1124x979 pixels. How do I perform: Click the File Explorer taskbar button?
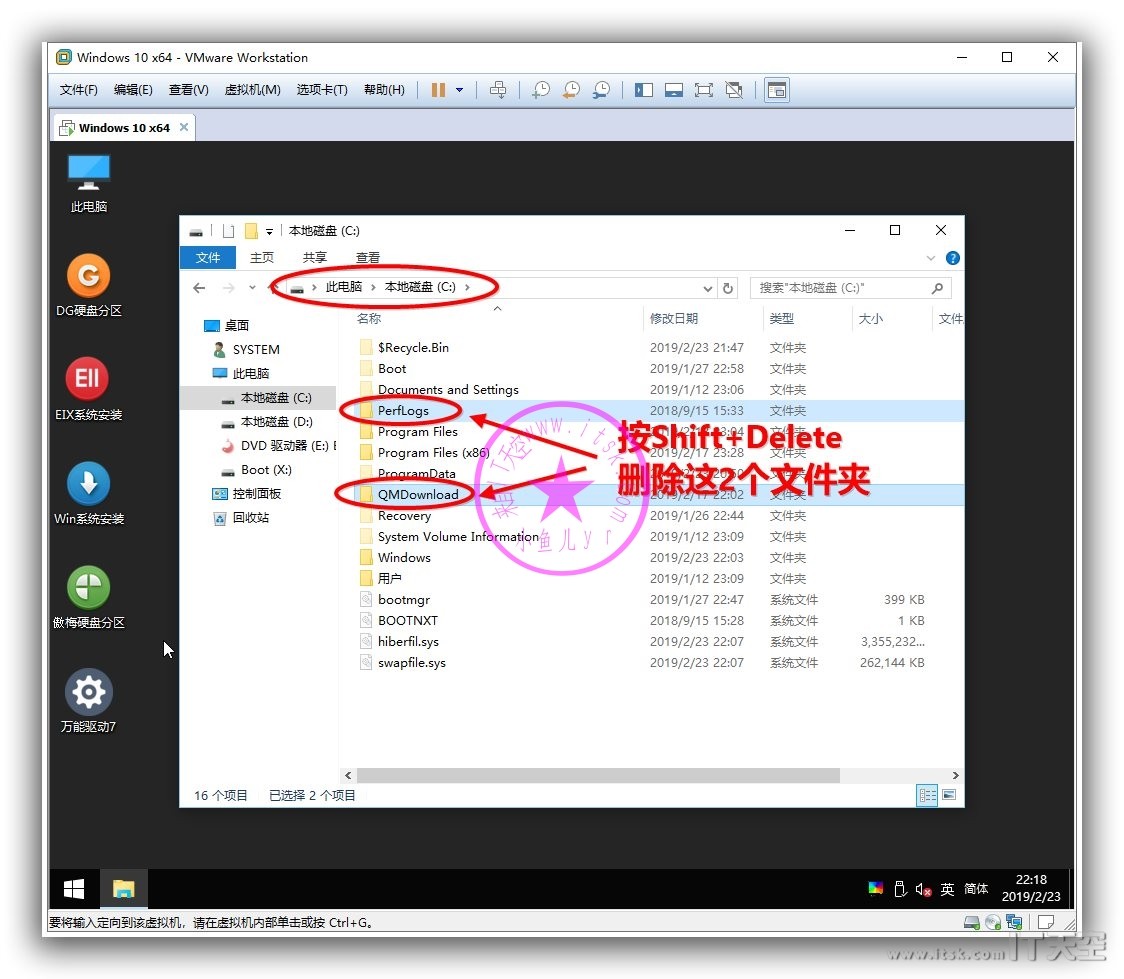[x=123, y=889]
